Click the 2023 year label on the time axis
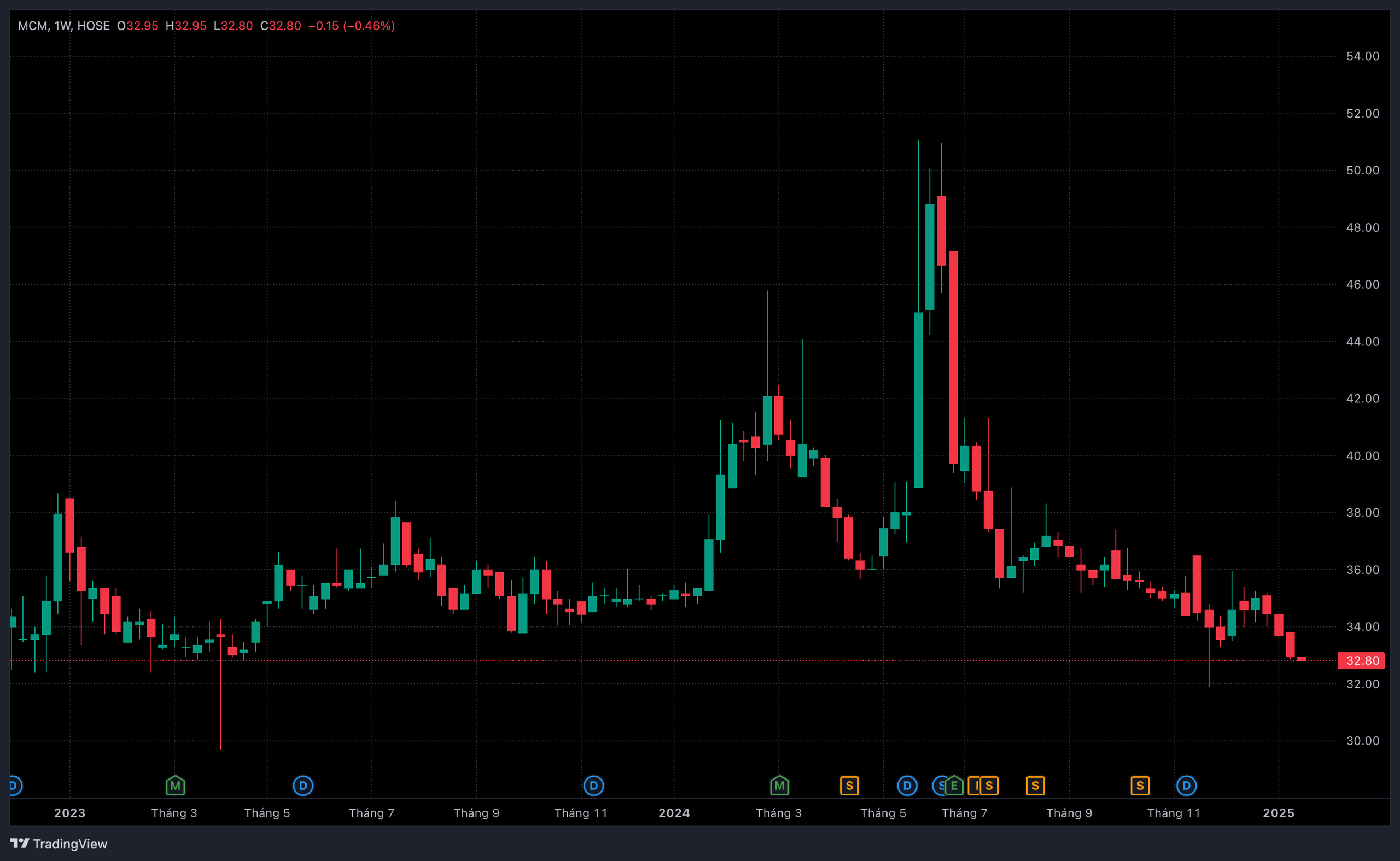This screenshot has height=861, width=1400. pos(69,813)
